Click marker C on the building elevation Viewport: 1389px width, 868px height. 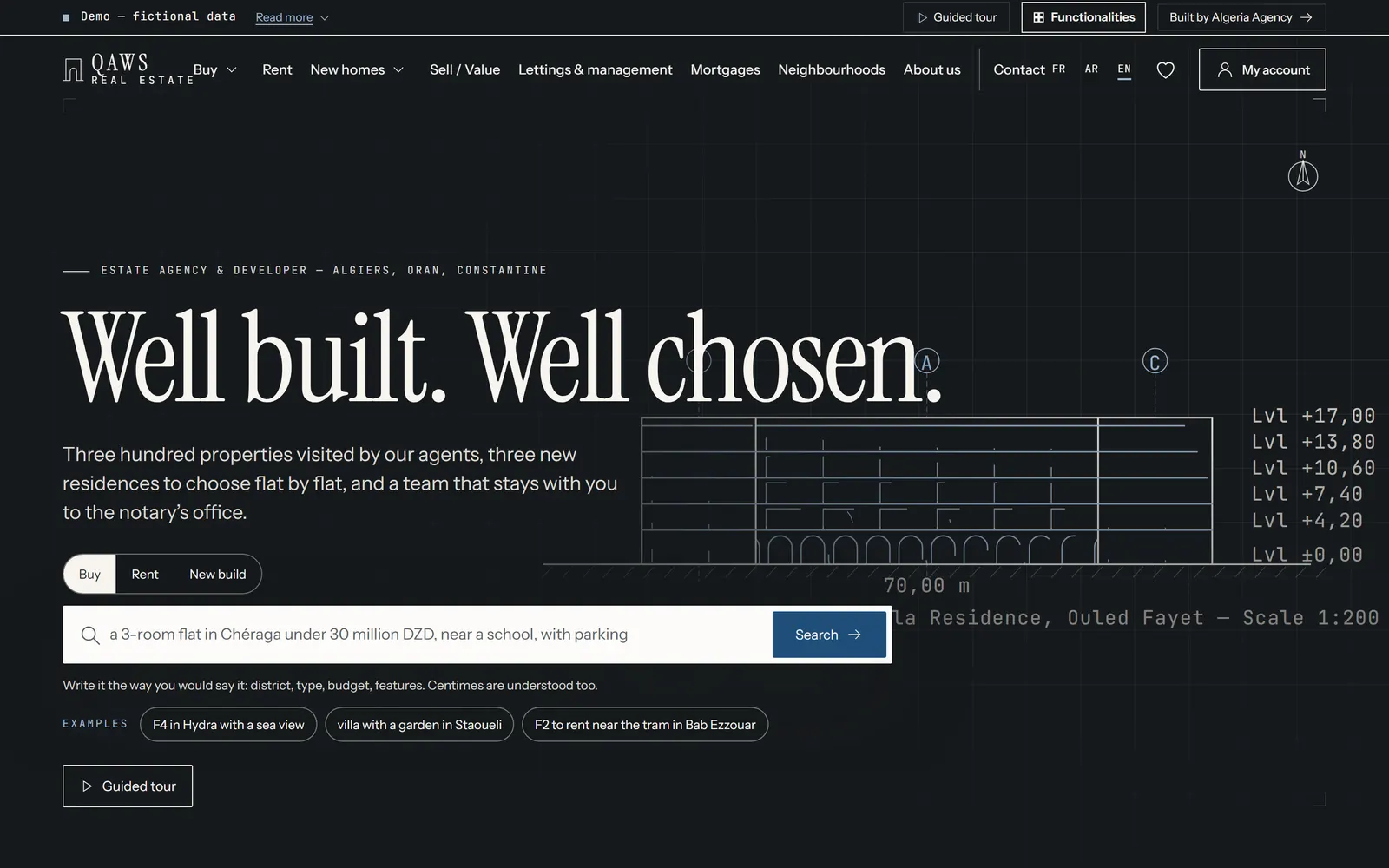[1155, 362]
